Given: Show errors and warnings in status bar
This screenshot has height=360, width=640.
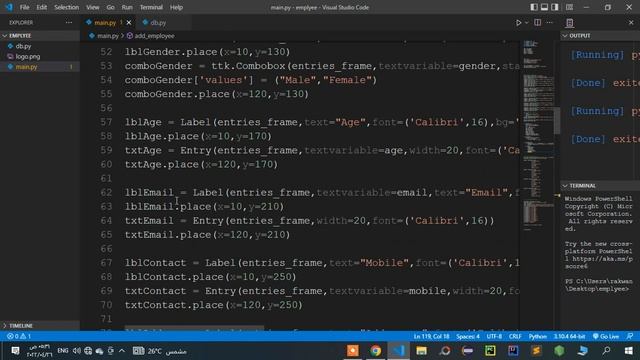Looking at the screenshot, I should [x=19, y=336].
